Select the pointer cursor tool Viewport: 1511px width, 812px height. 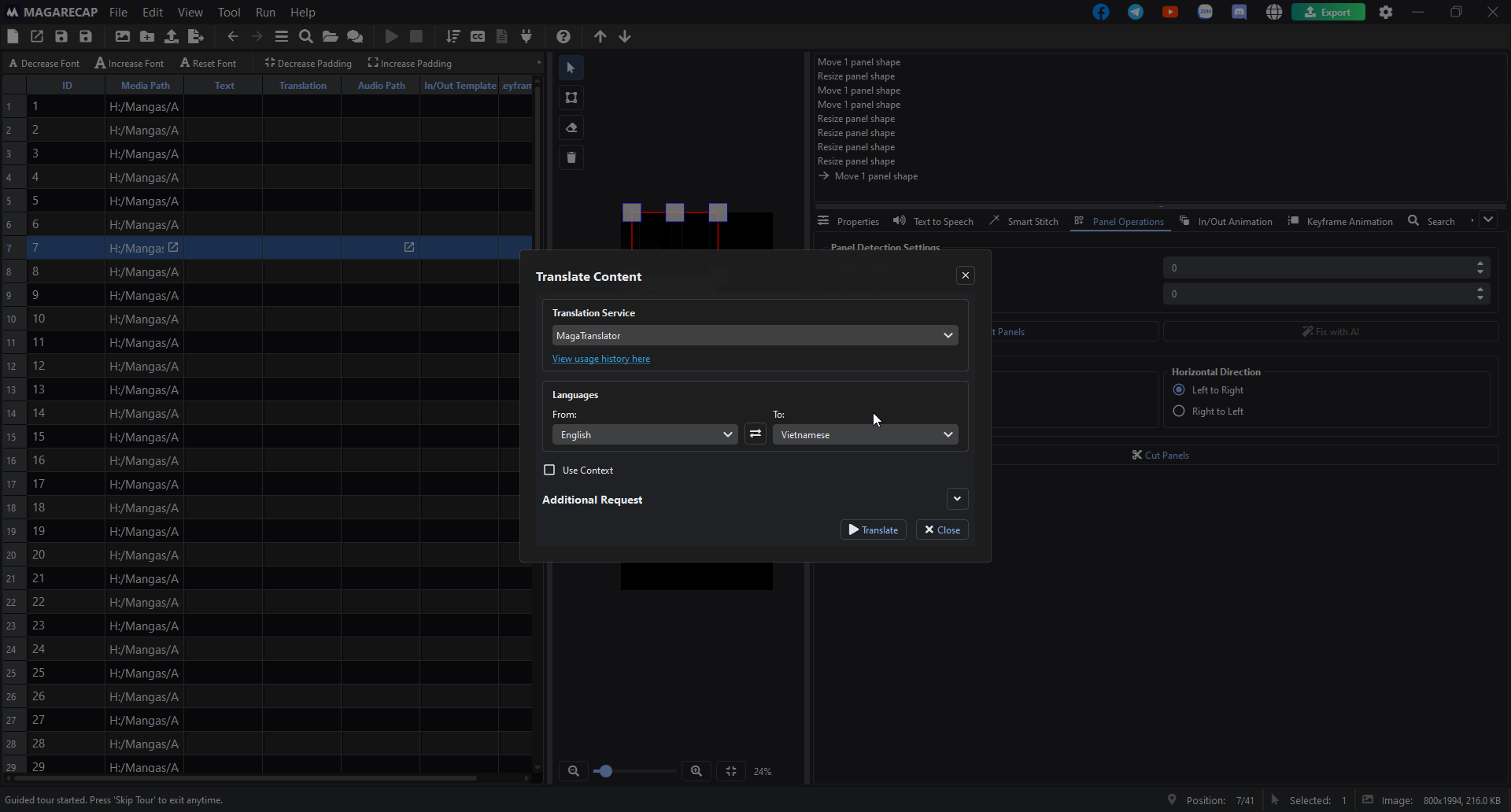pos(571,68)
